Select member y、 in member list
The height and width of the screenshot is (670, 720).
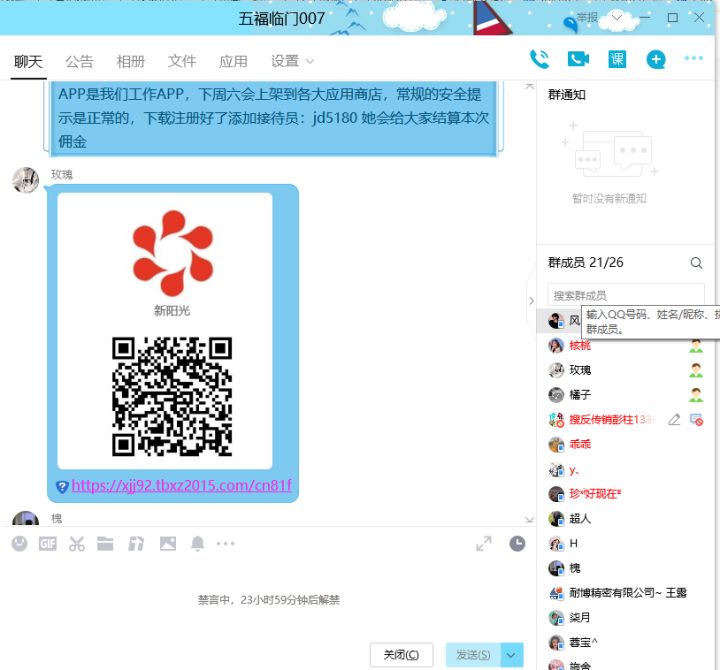point(625,470)
